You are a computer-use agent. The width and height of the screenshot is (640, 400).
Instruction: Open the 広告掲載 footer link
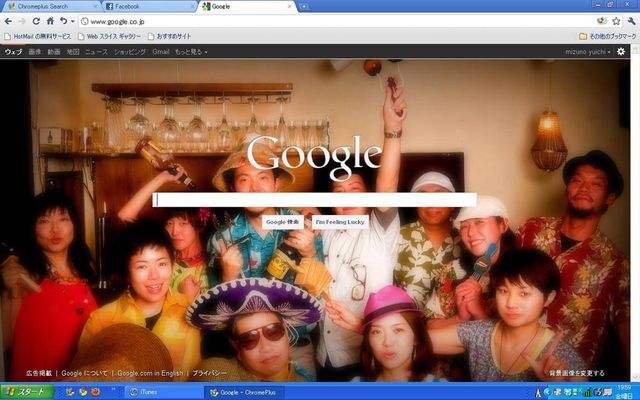pos(39,373)
